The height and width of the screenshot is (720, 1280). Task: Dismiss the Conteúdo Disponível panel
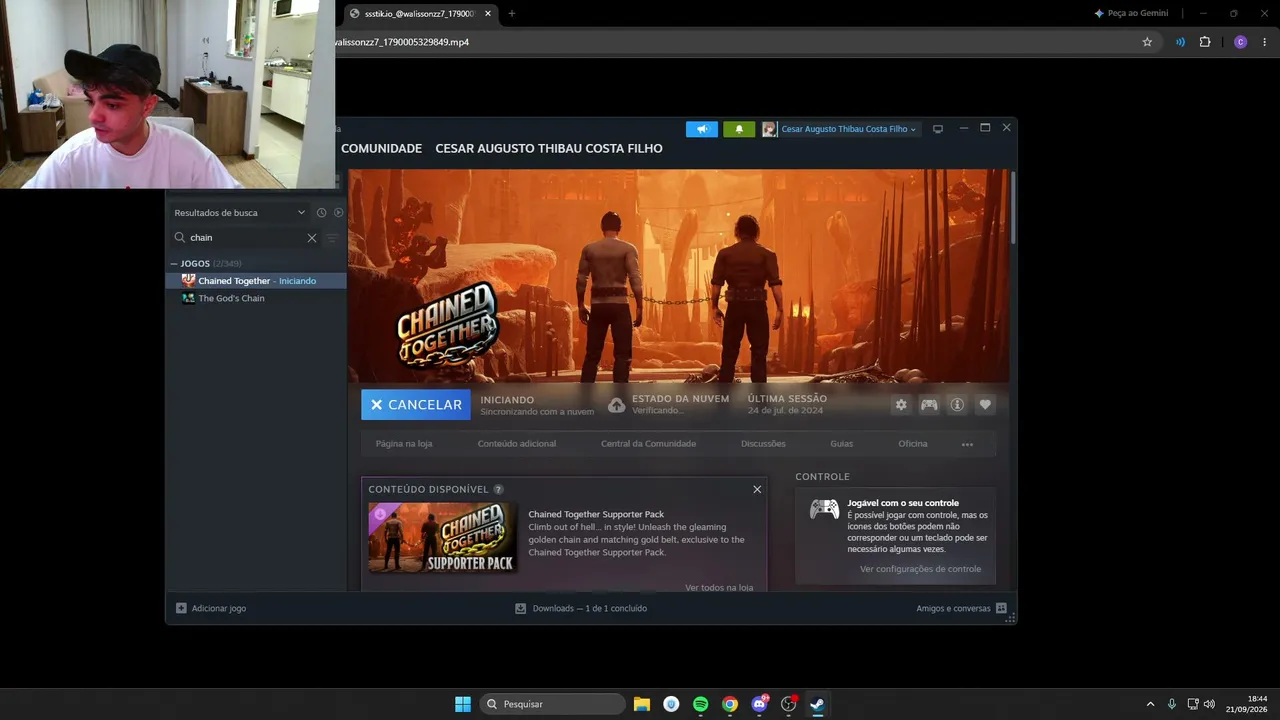point(757,489)
